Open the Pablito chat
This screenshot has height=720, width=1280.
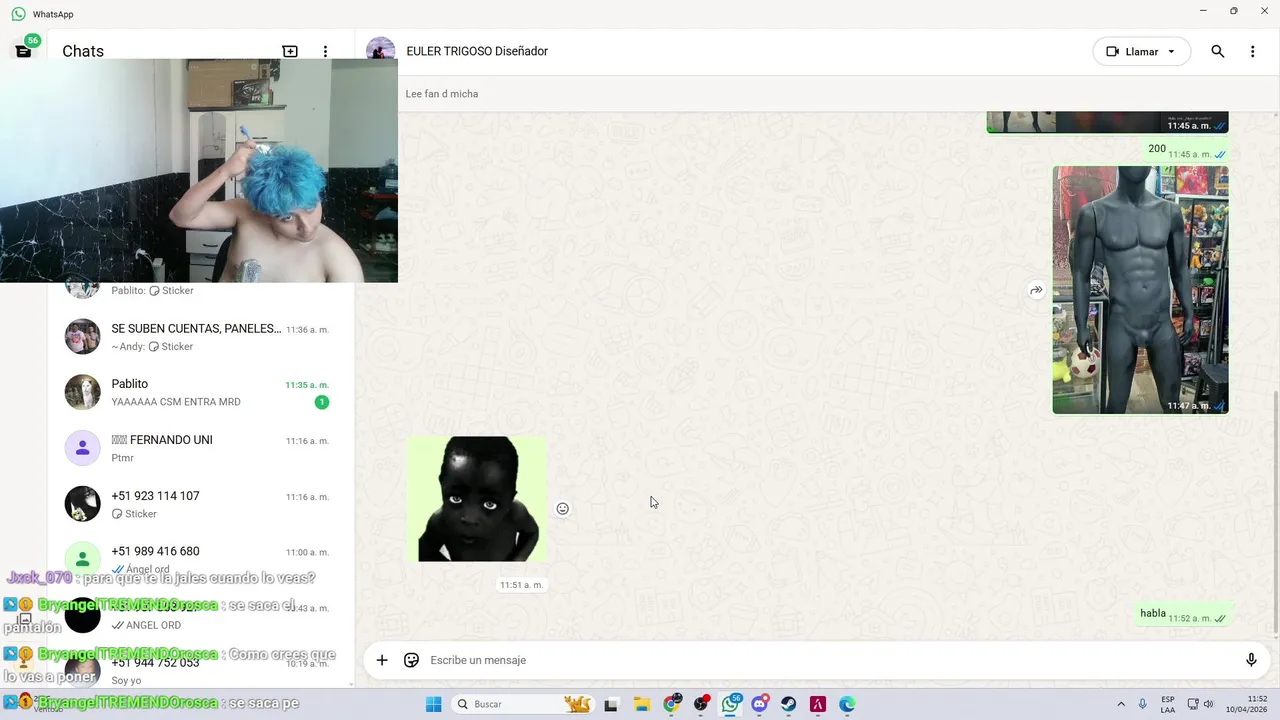point(200,393)
